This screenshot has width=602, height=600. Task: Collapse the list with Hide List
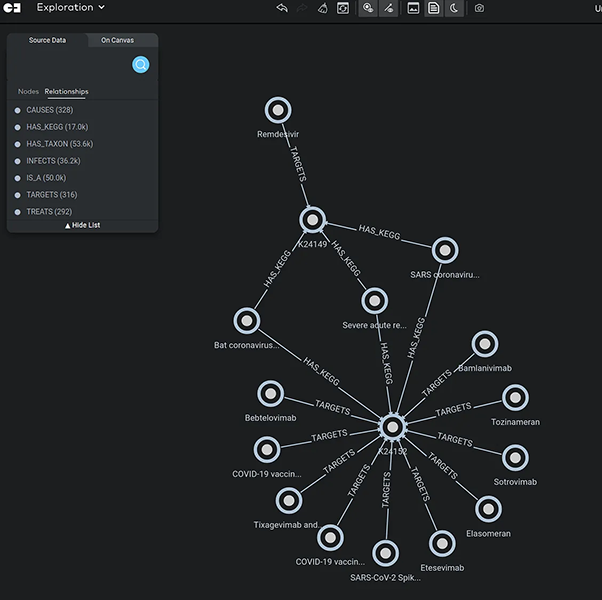[x=83, y=225]
